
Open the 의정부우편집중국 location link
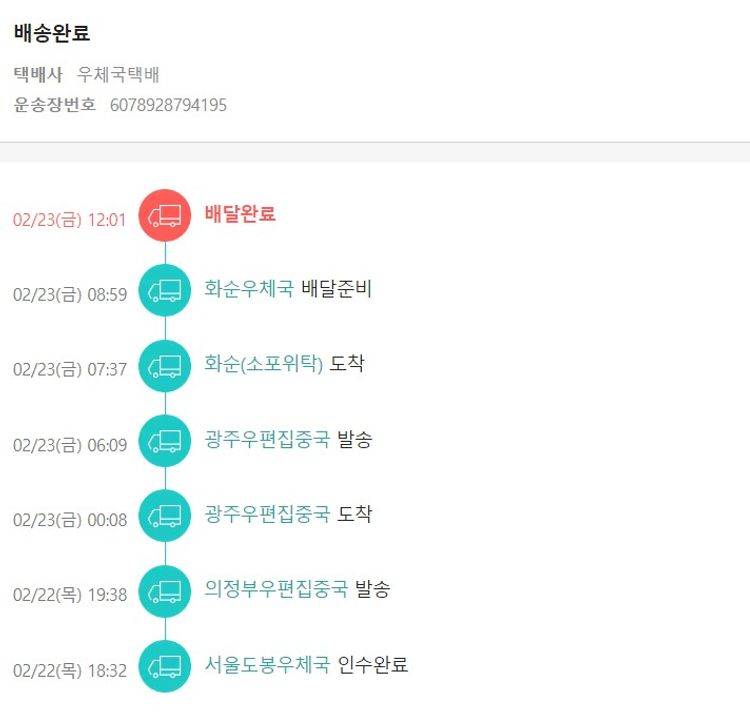[x=276, y=589]
